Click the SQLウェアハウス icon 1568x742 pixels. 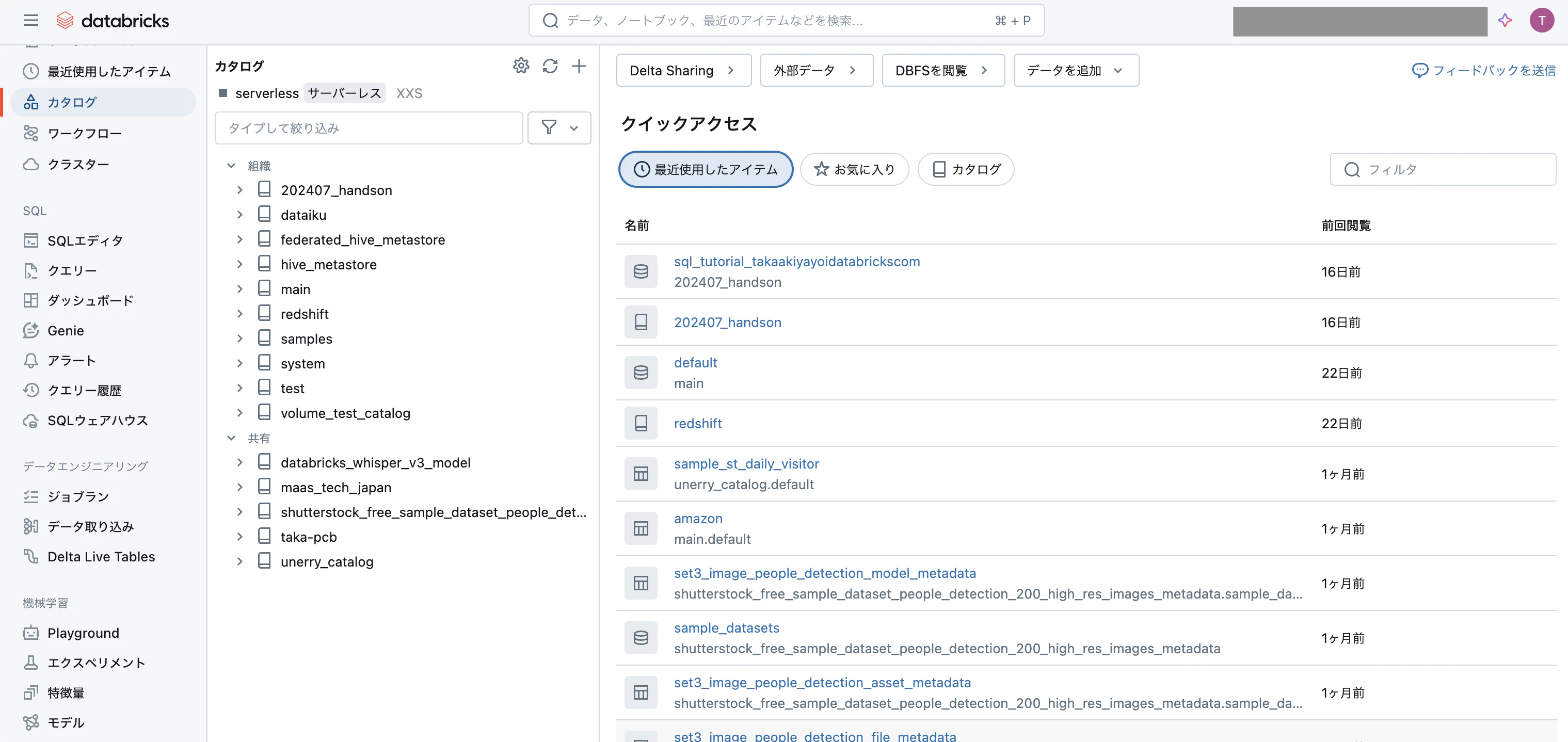pyautogui.click(x=30, y=420)
